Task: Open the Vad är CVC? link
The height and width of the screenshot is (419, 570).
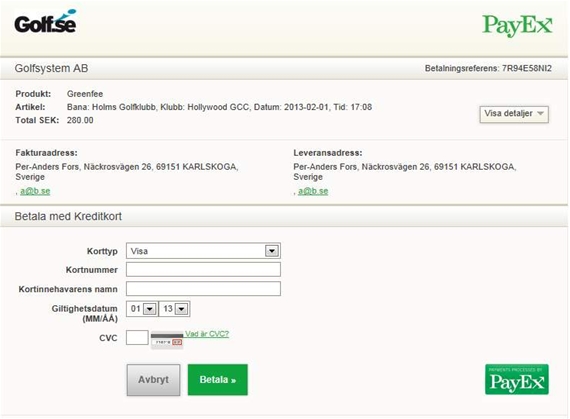Action: (207, 334)
